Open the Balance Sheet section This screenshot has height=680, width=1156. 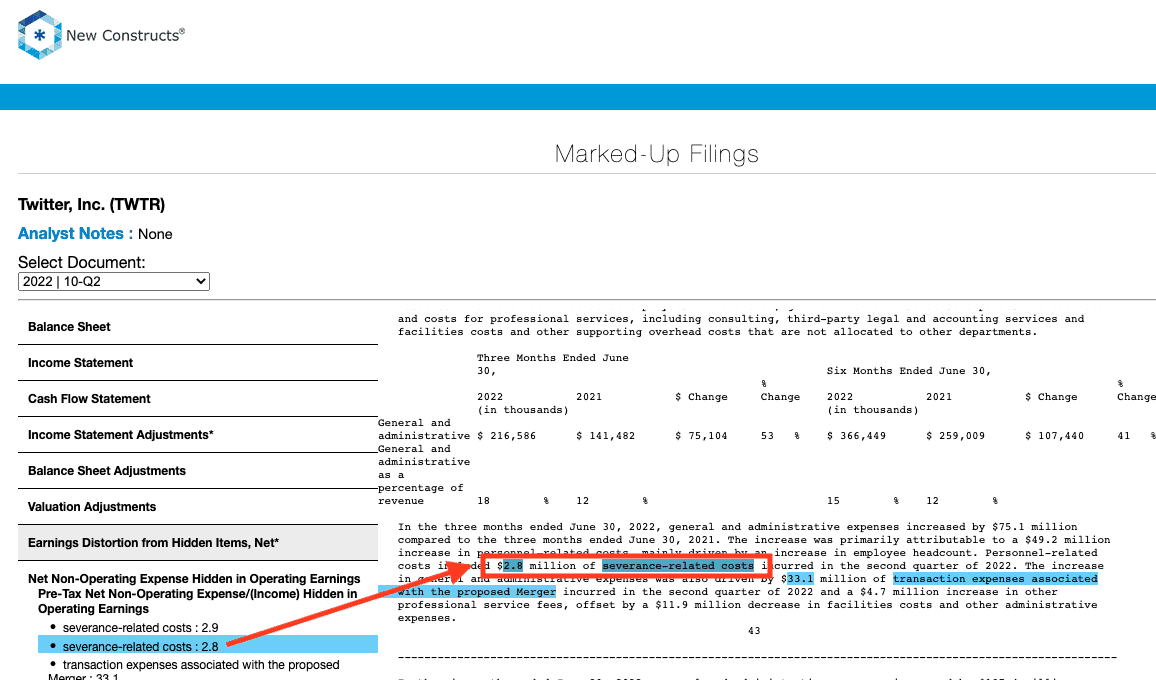[198, 327]
